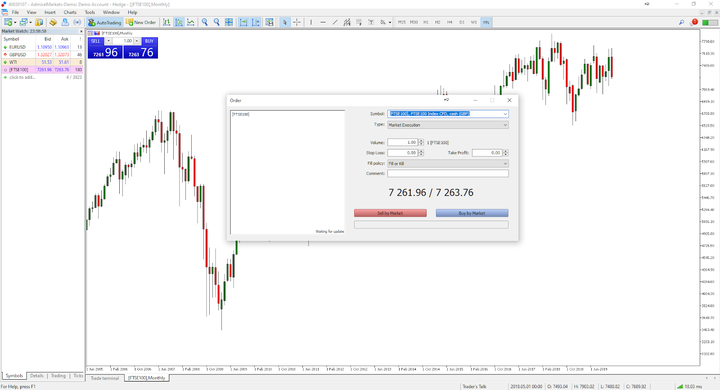Viewport: 720px width, 390px height.
Task: Click Sell by Market button
Action: (390, 213)
